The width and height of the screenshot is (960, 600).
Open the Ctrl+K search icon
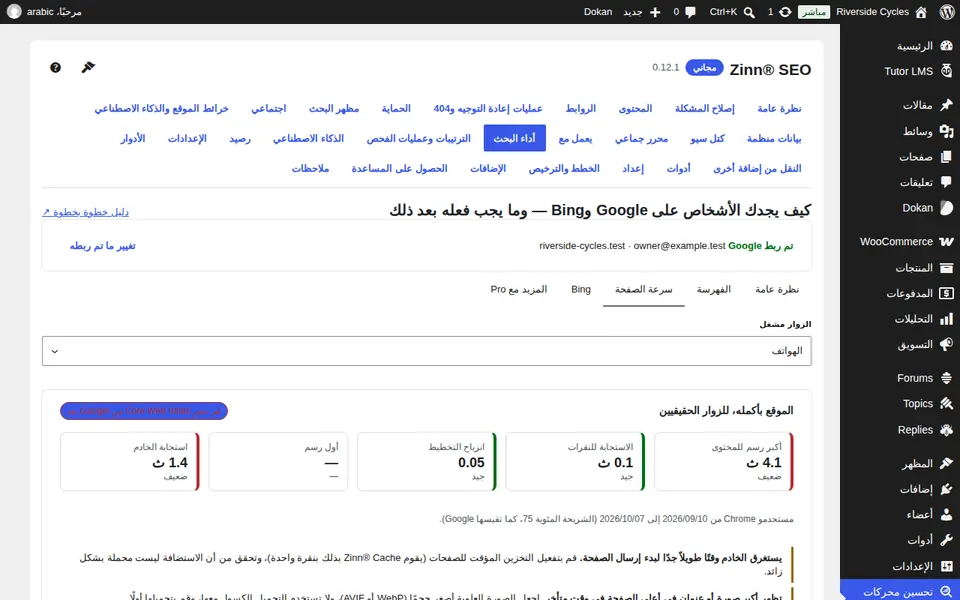tap(749, 12)
